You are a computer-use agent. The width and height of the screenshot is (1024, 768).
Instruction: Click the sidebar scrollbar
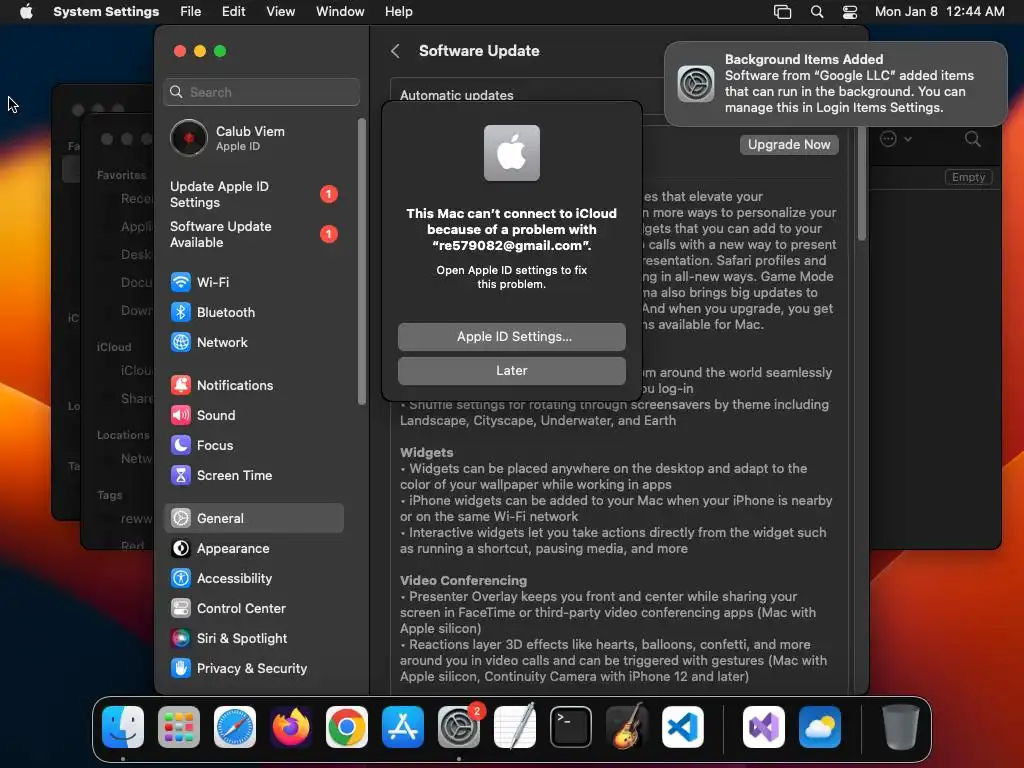point(362,261)
